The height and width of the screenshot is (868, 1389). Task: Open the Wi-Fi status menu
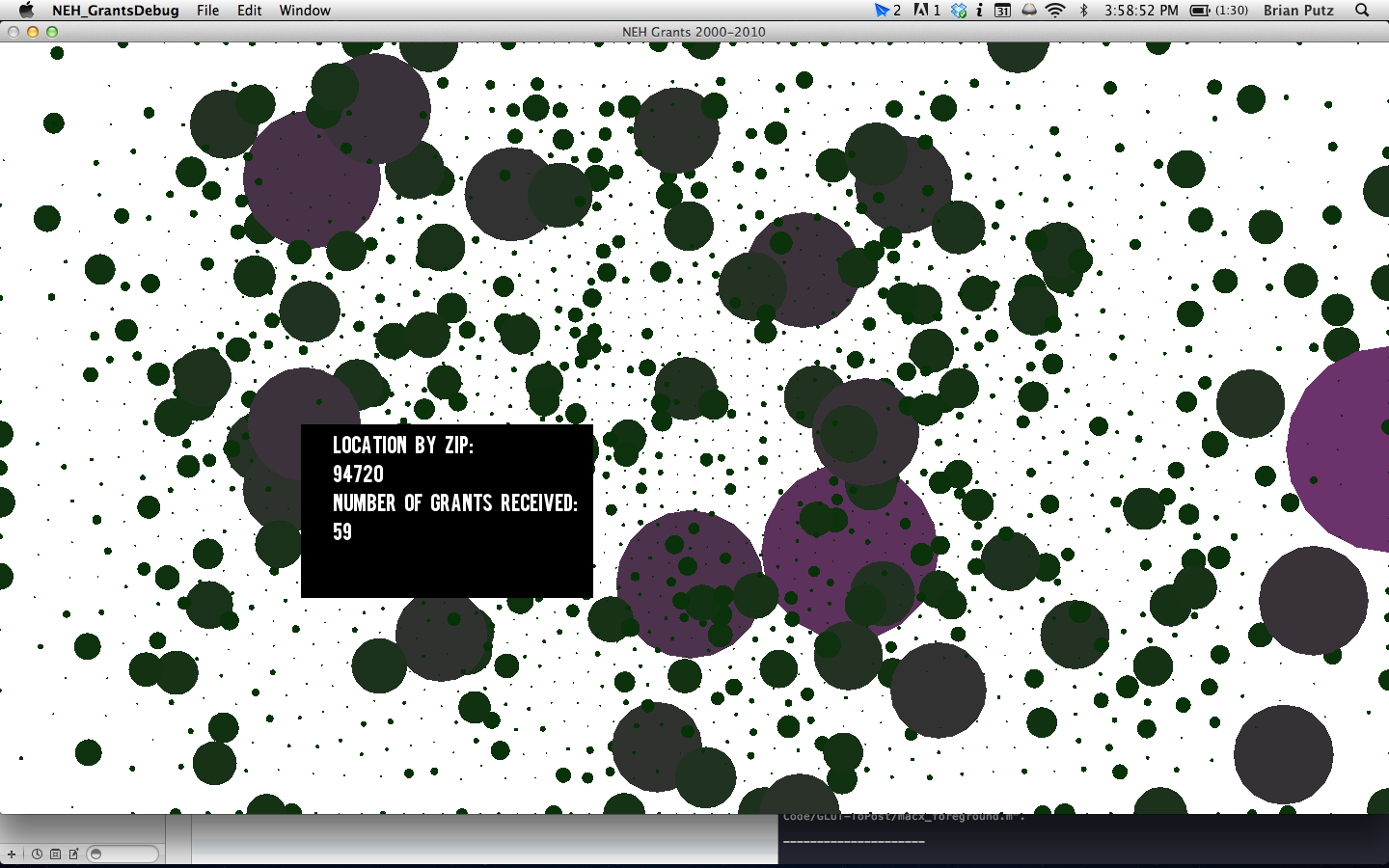[x=1055, y=10]
